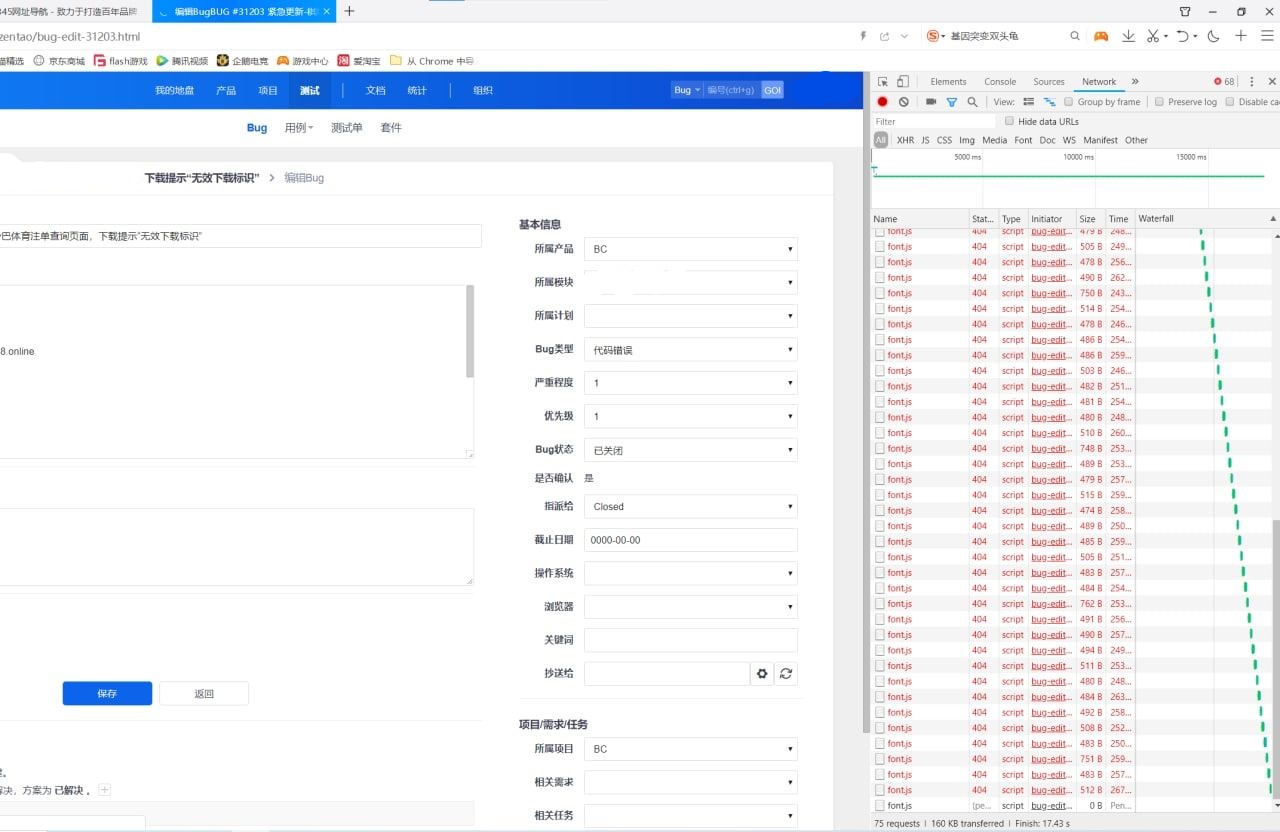Open the 产品 menu in the top navigation
Viewport: 1280px width, 832px height.
coord(226,90)
